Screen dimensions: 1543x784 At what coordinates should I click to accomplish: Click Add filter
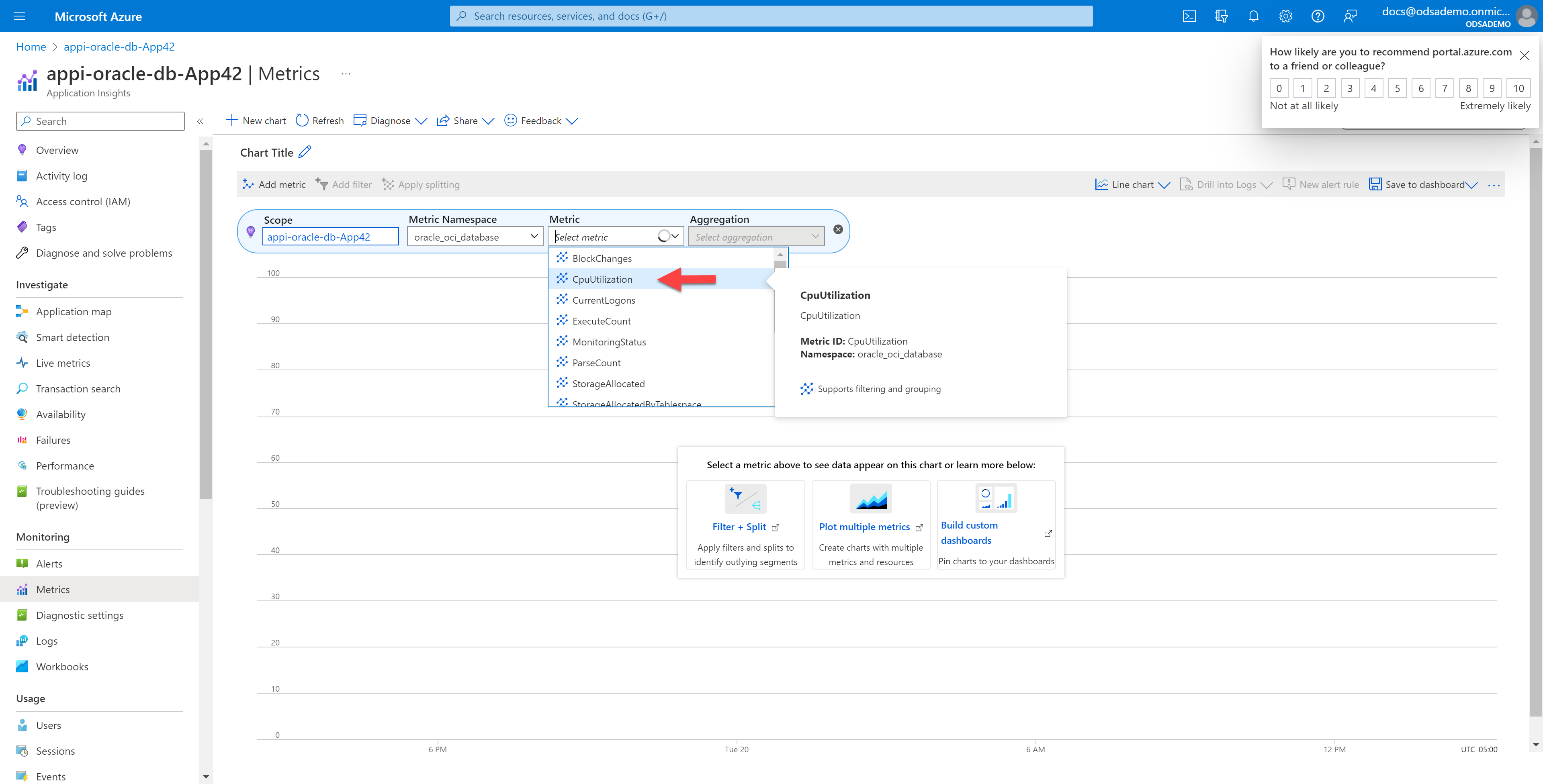click(344, 184)
